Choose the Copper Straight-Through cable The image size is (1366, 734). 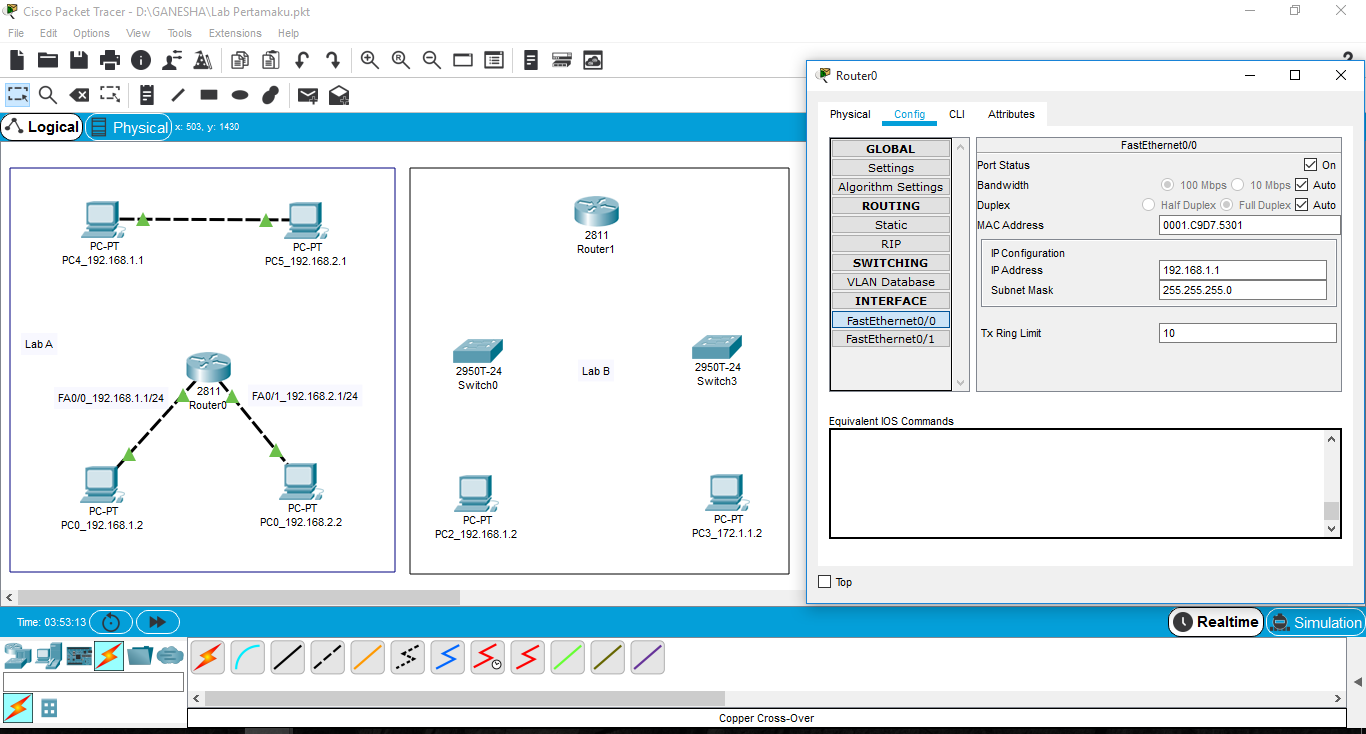coord(288,657)
